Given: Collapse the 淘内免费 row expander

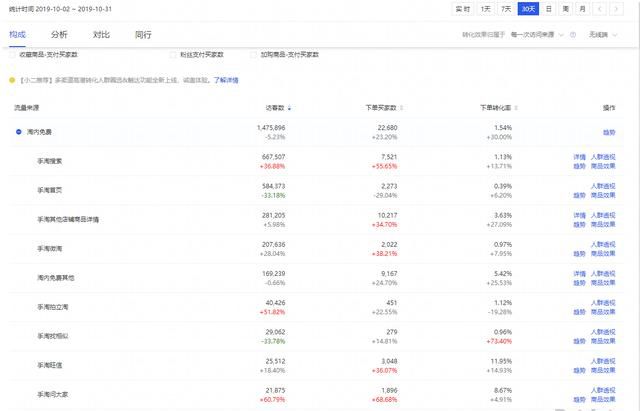Looking at the screenshot, I should [20, 132].
